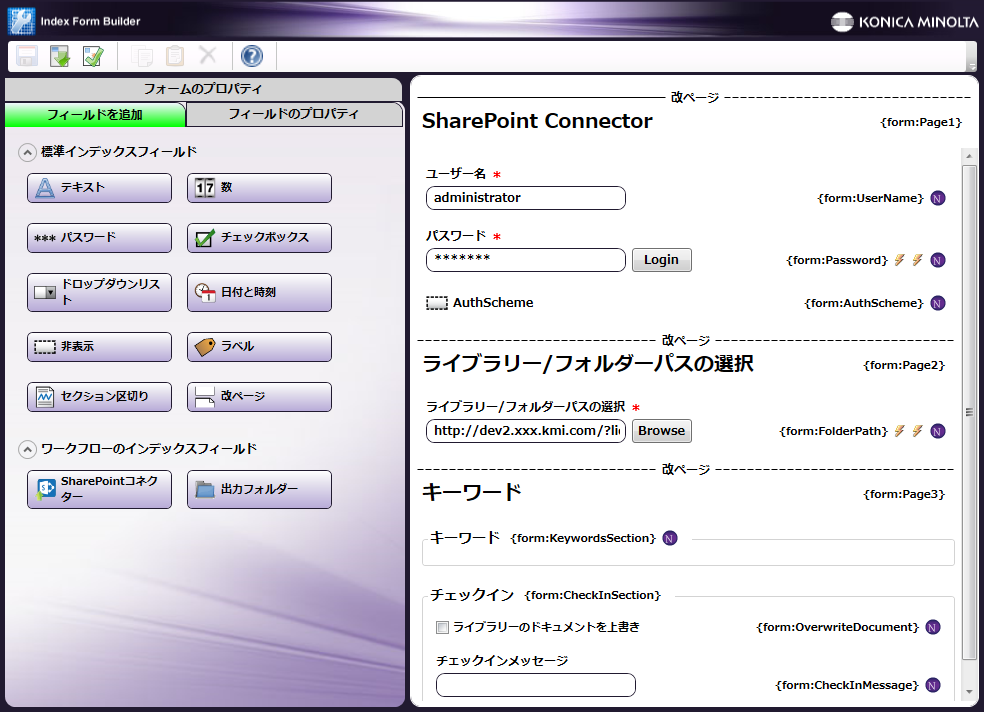
Task: Switch to the フィールドのプロパティ tab
Action: 294,114
